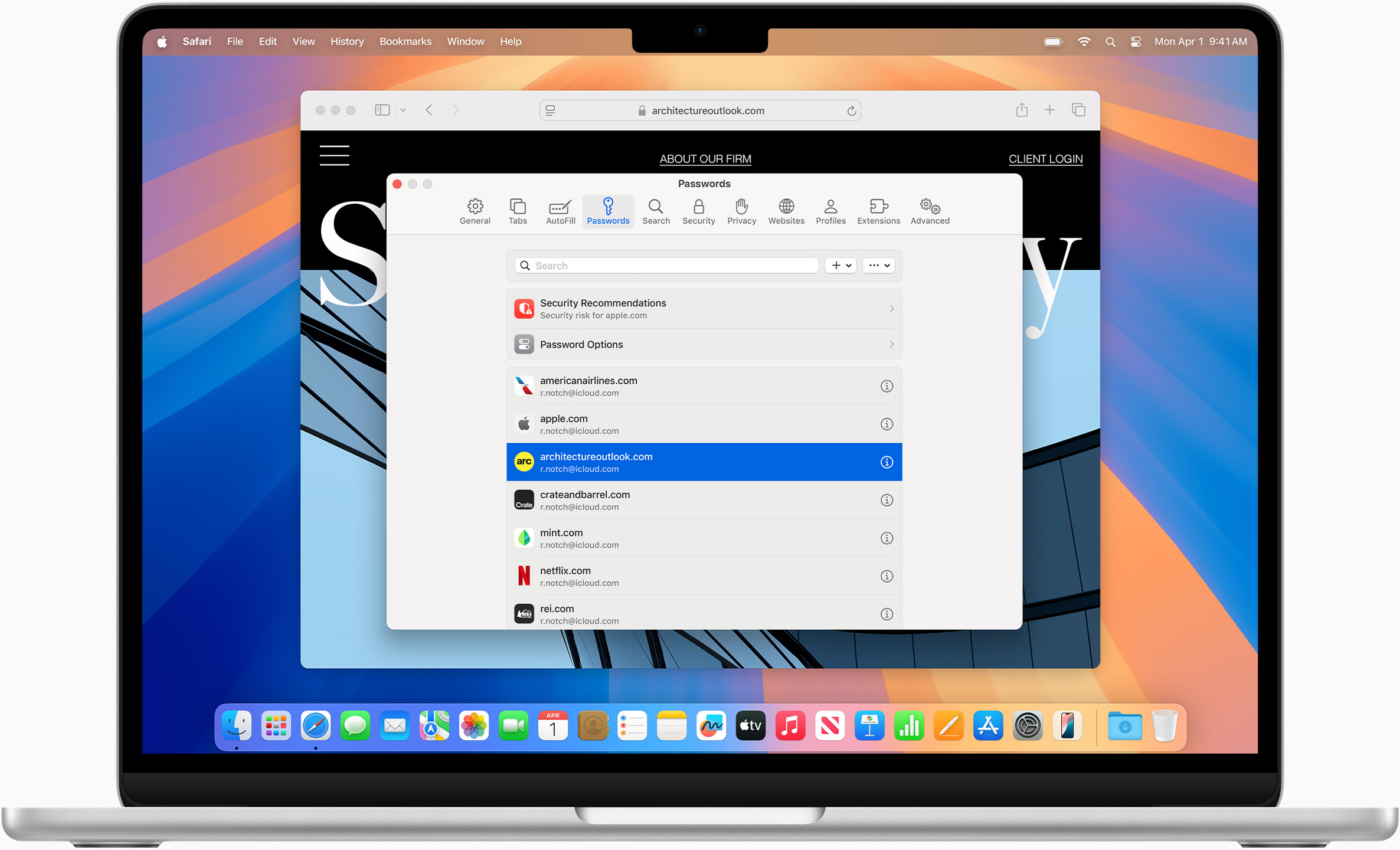1400x850 pixels.
Task: Switch to the Passwords tab
Action: click(x=608, y=211)
